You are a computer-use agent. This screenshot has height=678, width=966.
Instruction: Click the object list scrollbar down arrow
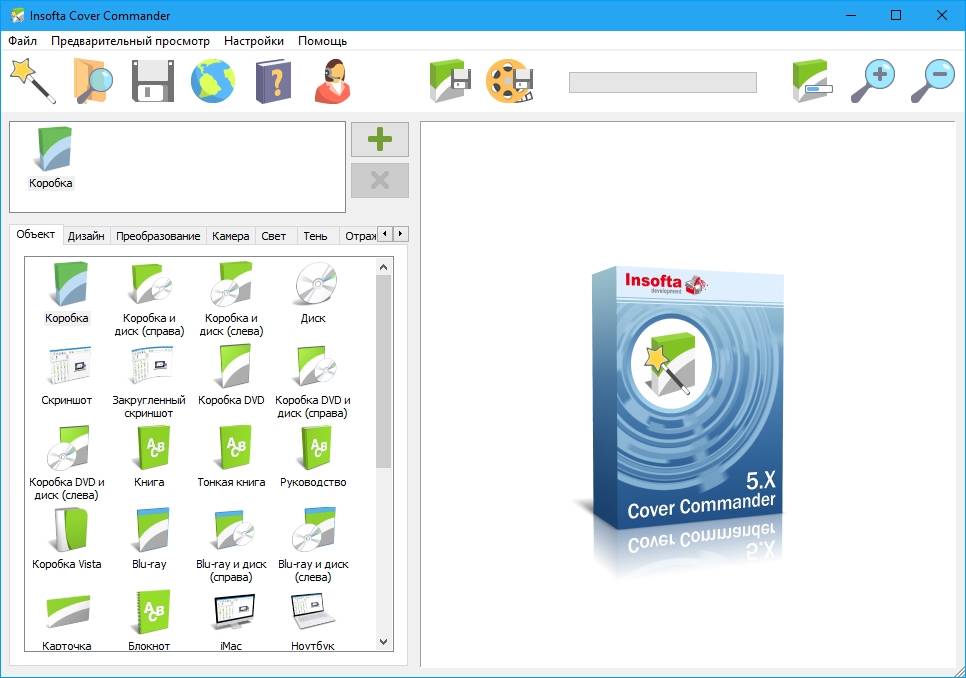pos(383,642)
